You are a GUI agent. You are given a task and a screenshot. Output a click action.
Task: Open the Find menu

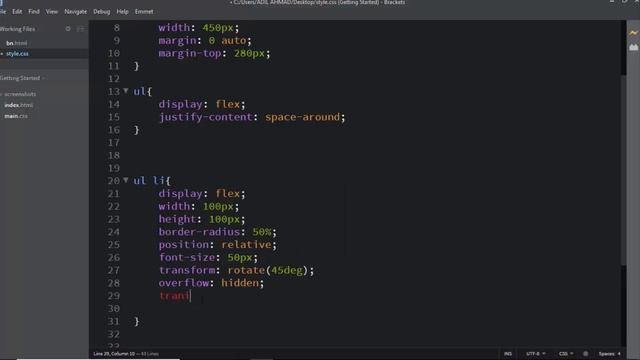click(x=34, y=11)
